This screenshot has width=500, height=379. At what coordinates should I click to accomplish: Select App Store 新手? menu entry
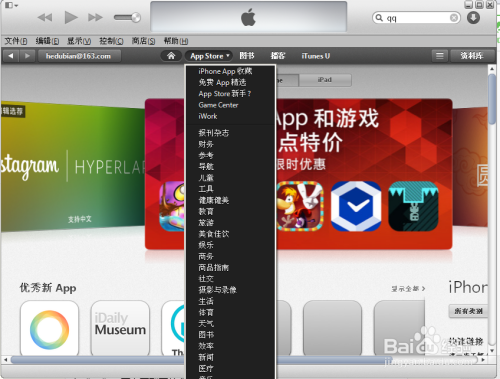pyautogui.click(x=225, y=94)
